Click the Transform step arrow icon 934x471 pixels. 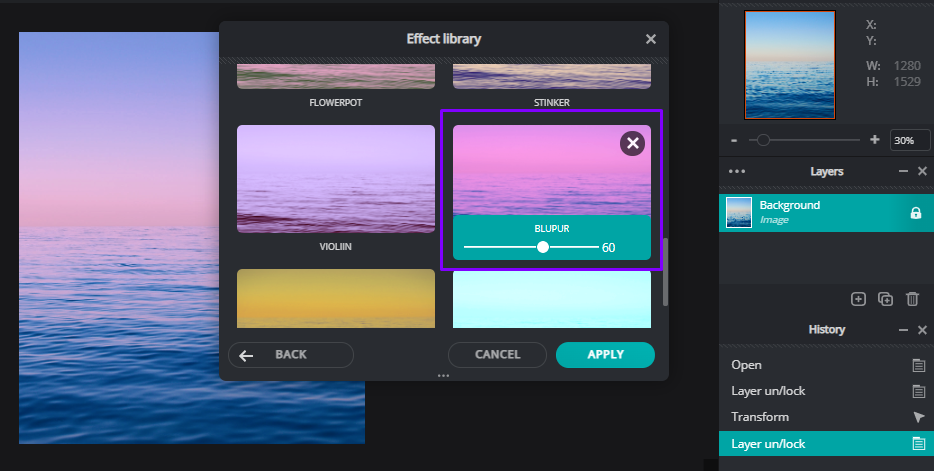pyautogui.click(x=919, y=417)
